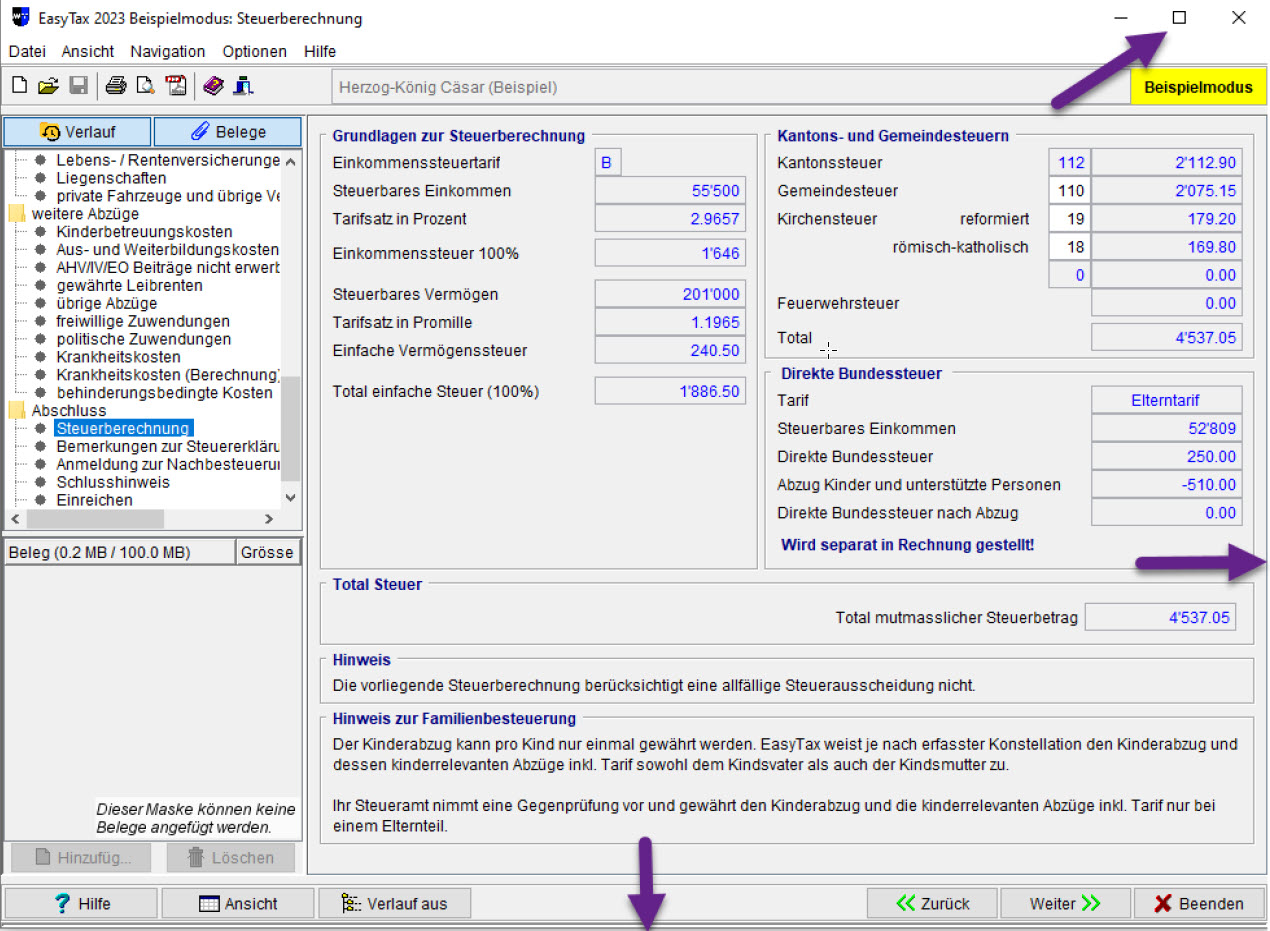Select gewährte Leibrenten tree entry
The image size is (1270, 931).
tap(129, 286)
